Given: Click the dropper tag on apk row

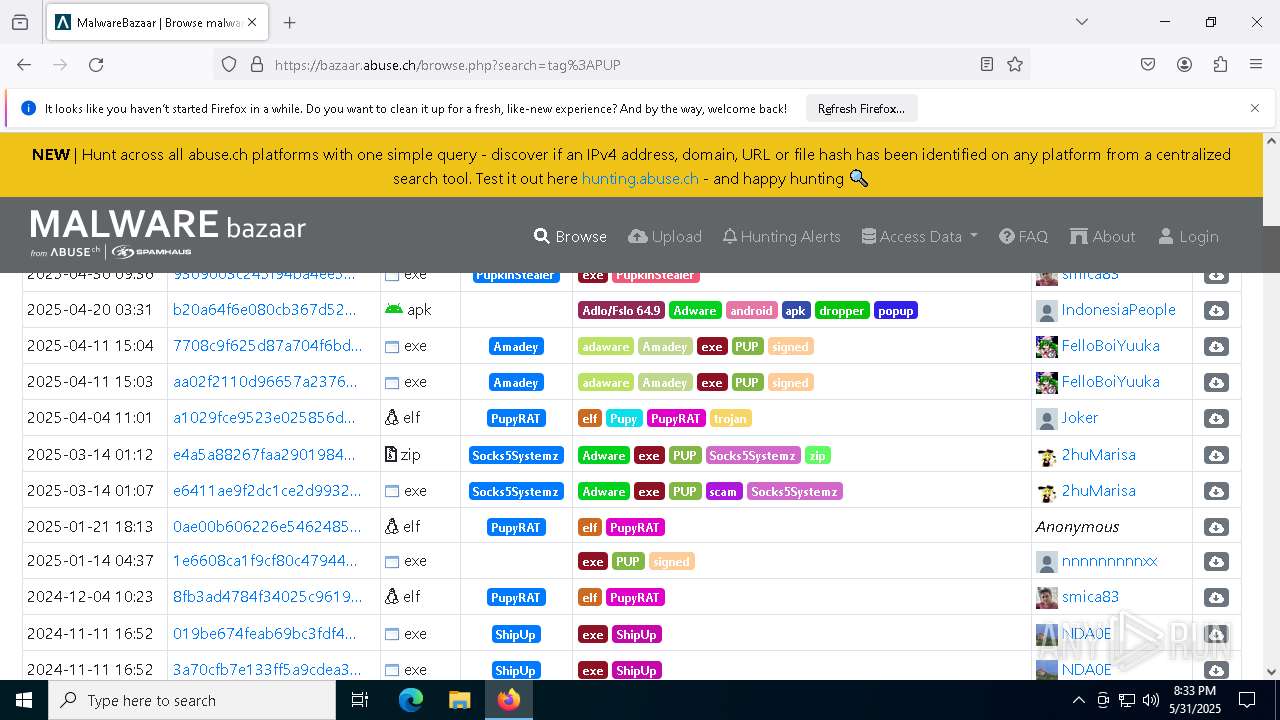Looking at the screenshot, I should coord(842,311).
